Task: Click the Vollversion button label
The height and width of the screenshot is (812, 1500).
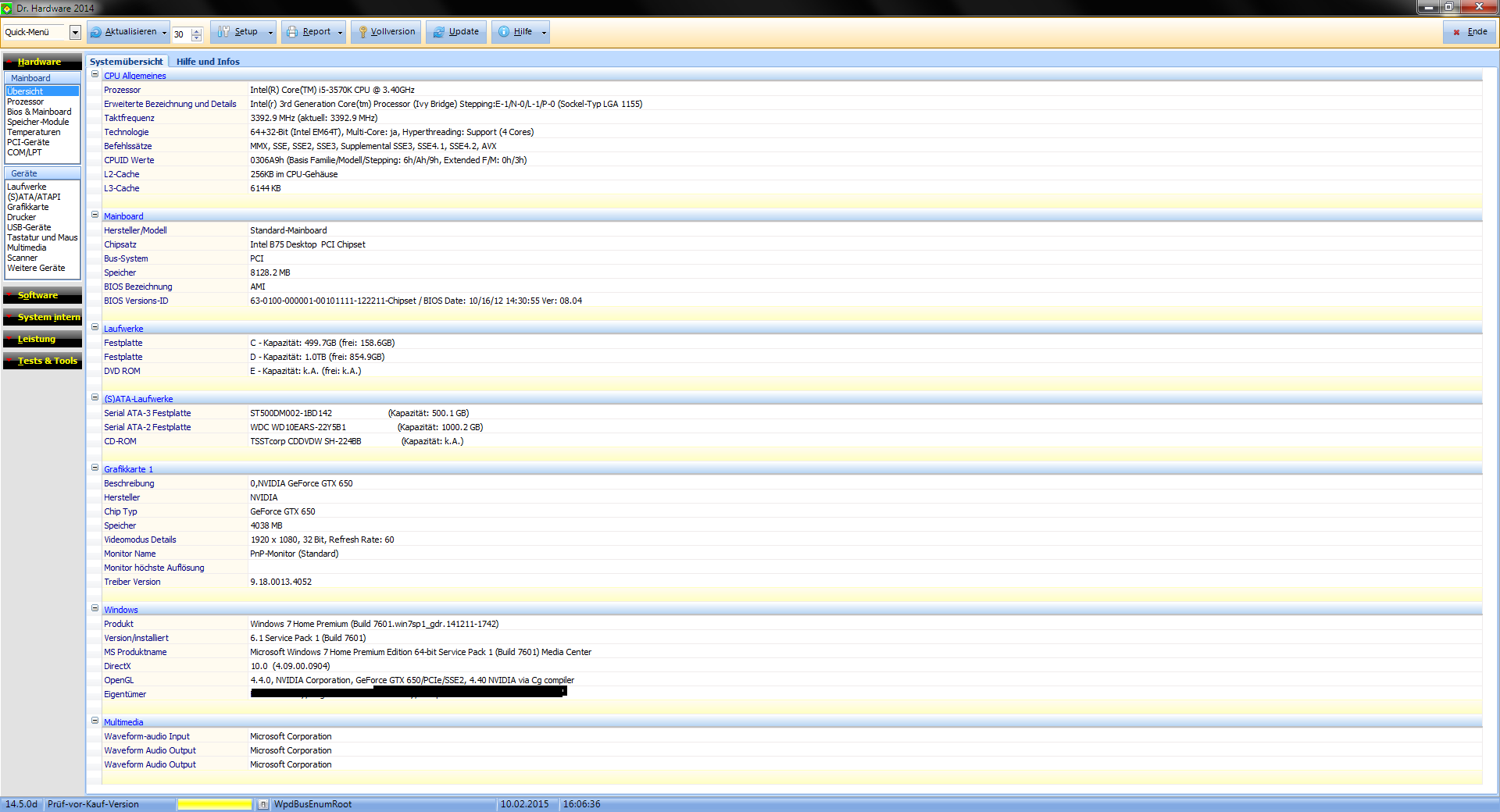Action: pyautogui.click(x=393, y=32)
